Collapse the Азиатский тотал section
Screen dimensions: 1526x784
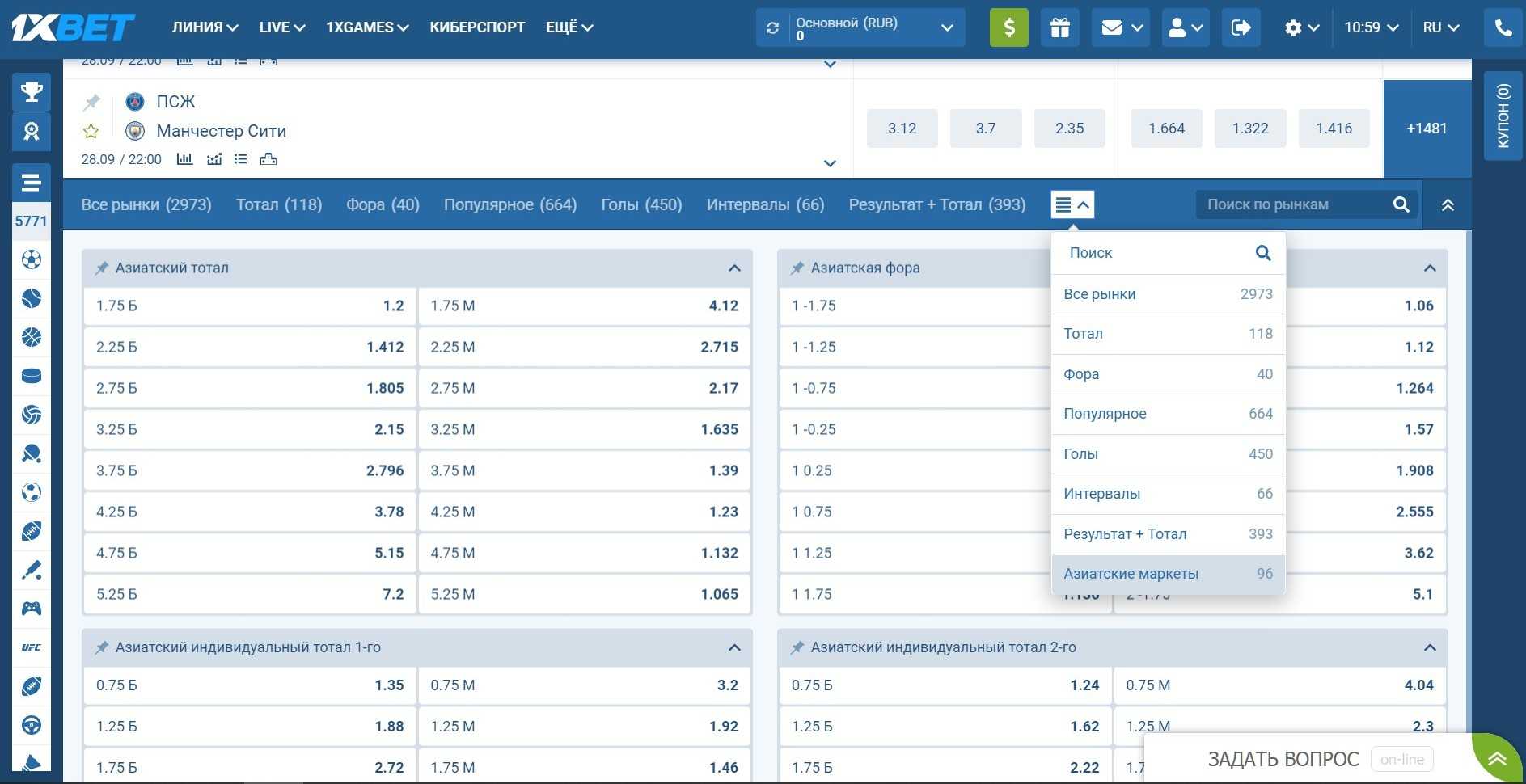[x=733, y=268]
